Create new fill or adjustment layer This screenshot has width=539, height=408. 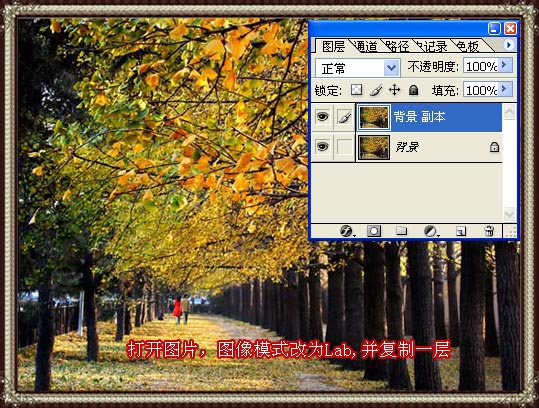[x=430, y=231]
